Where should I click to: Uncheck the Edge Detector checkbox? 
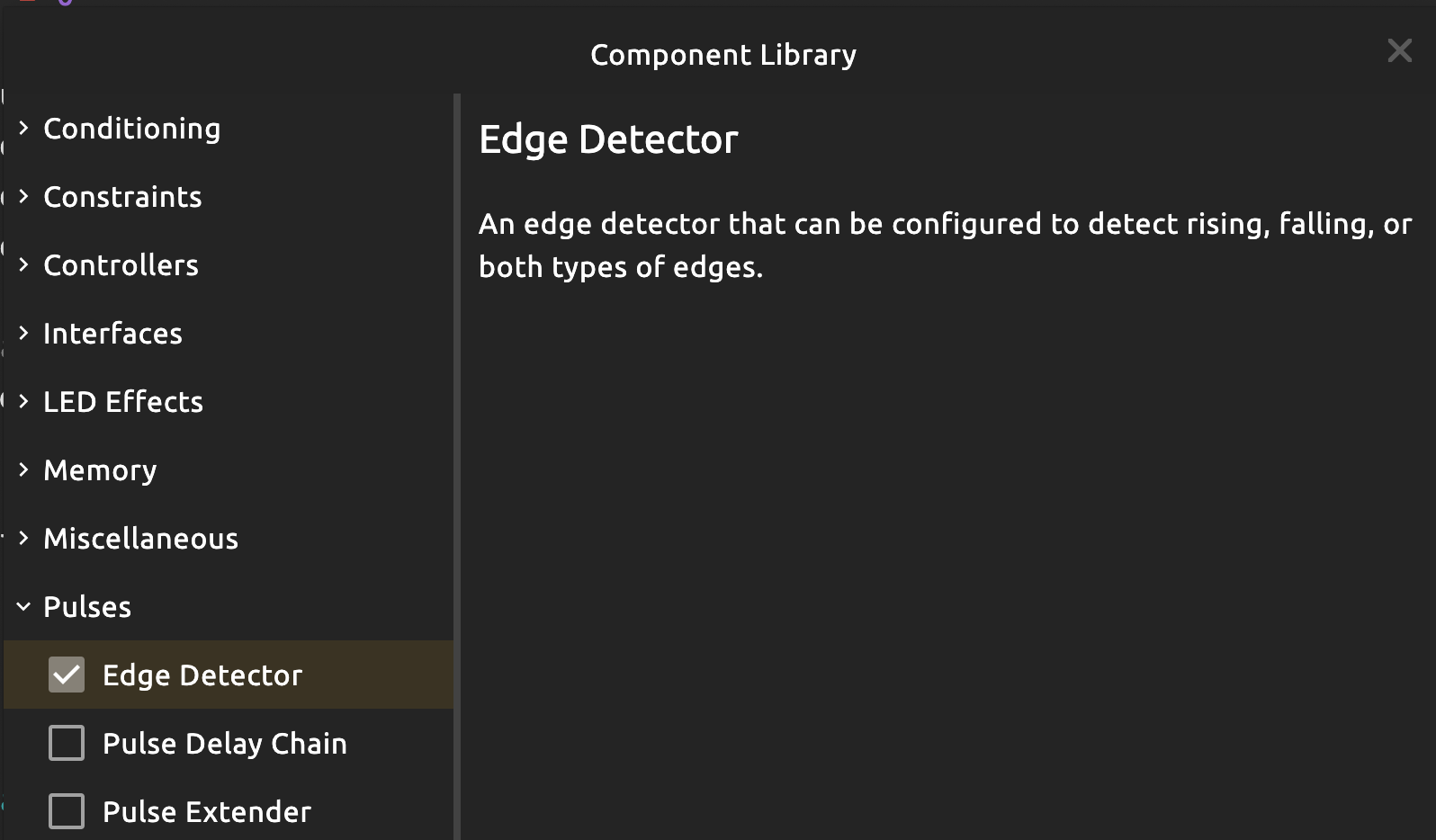click(x=67, y=675)
